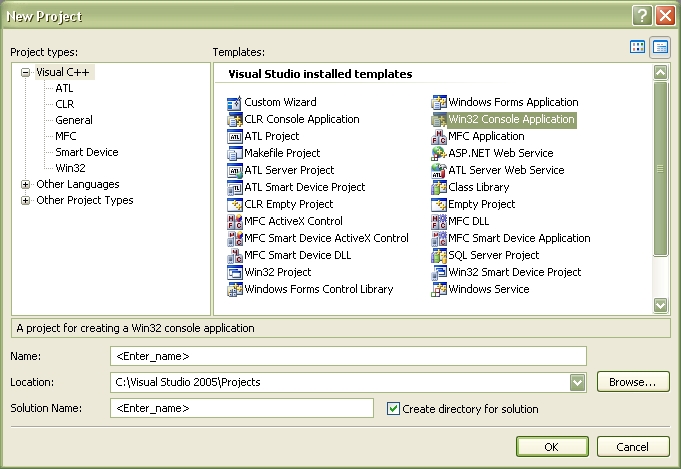
Task: Select the ATL Server Web Service icon
Action: point(439,171)
